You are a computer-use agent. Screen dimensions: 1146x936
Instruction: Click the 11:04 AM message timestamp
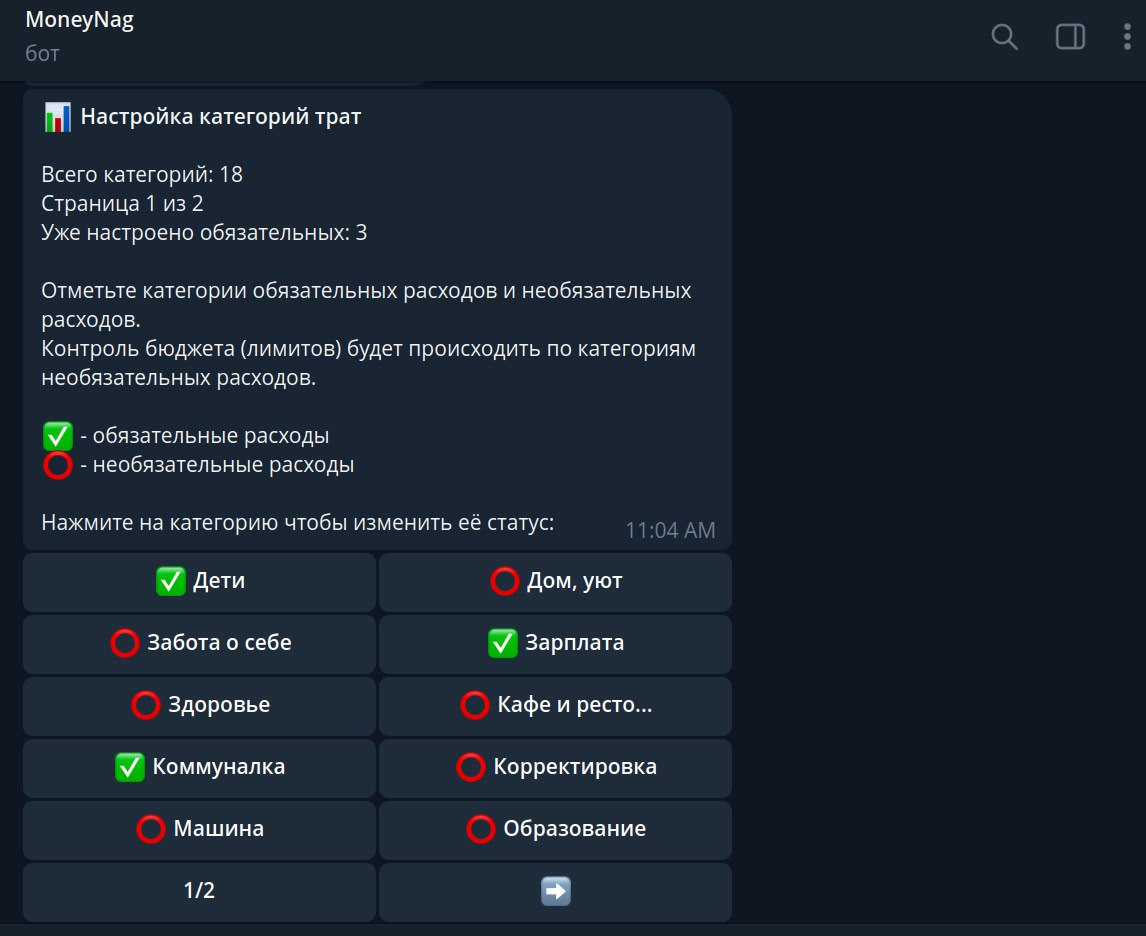point(670,530)
